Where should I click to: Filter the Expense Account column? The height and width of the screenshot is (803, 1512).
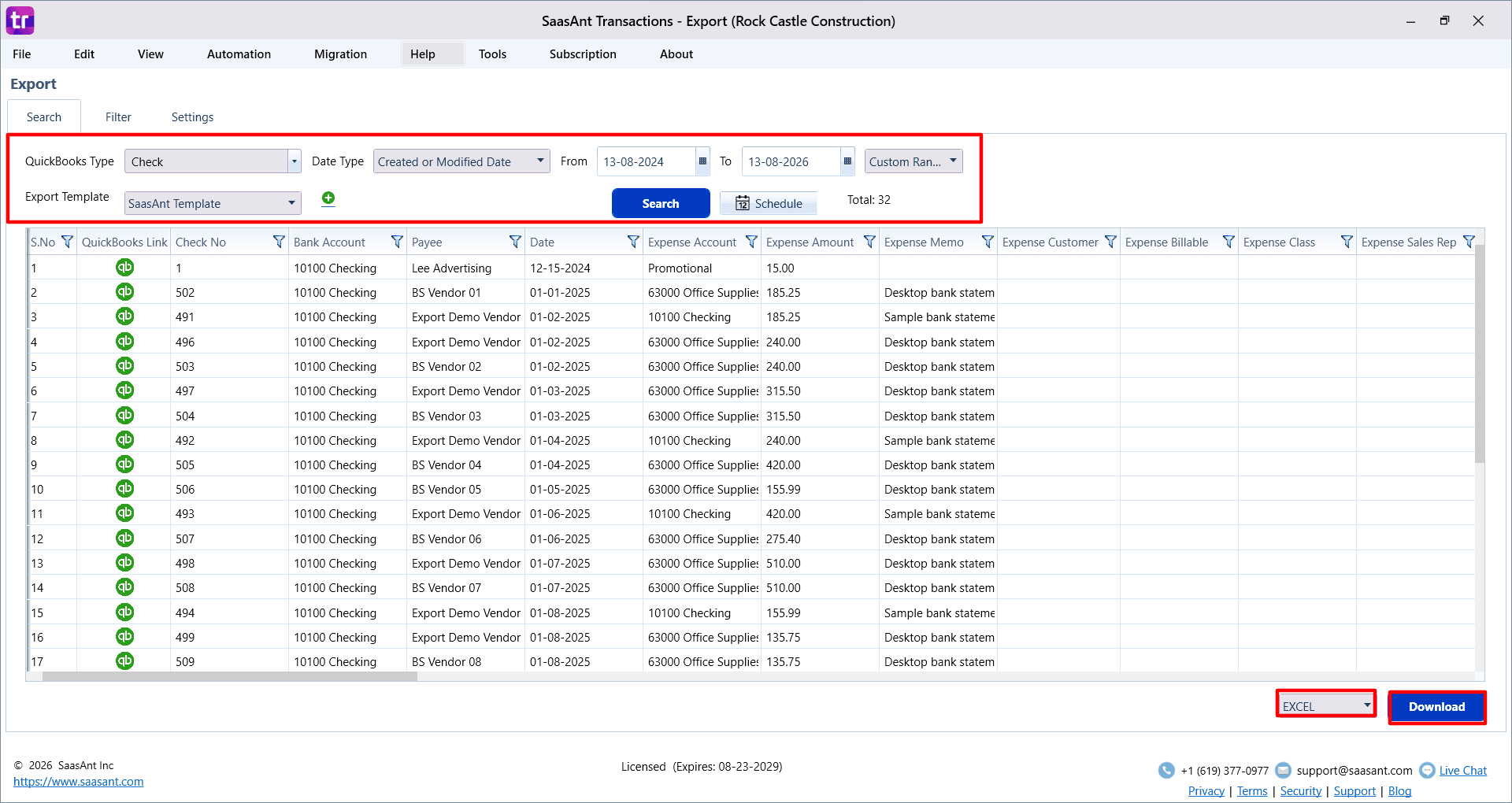751,242
